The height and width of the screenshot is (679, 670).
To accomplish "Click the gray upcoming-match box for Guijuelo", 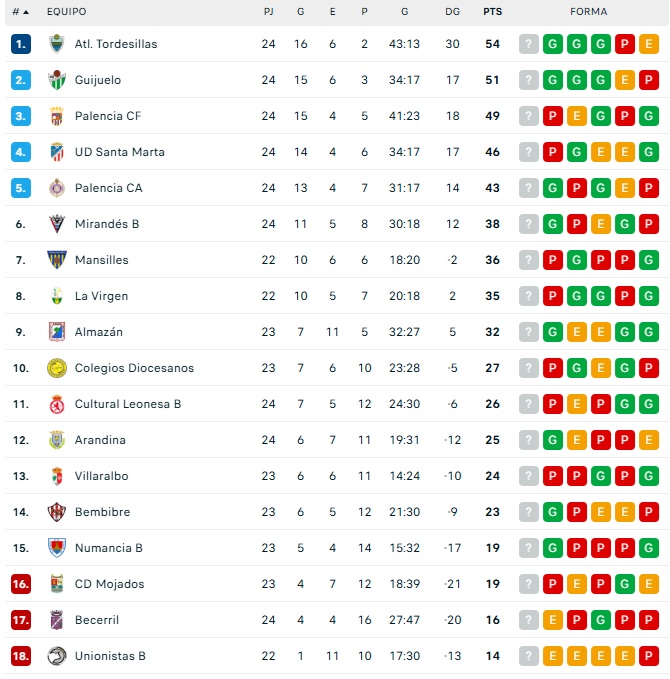I will (529, 80).
